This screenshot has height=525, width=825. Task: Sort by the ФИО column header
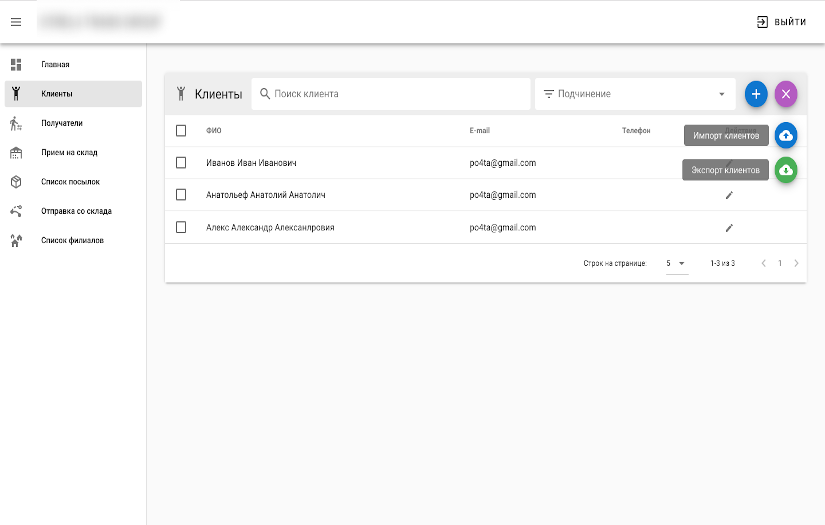(x=214, y=130)
